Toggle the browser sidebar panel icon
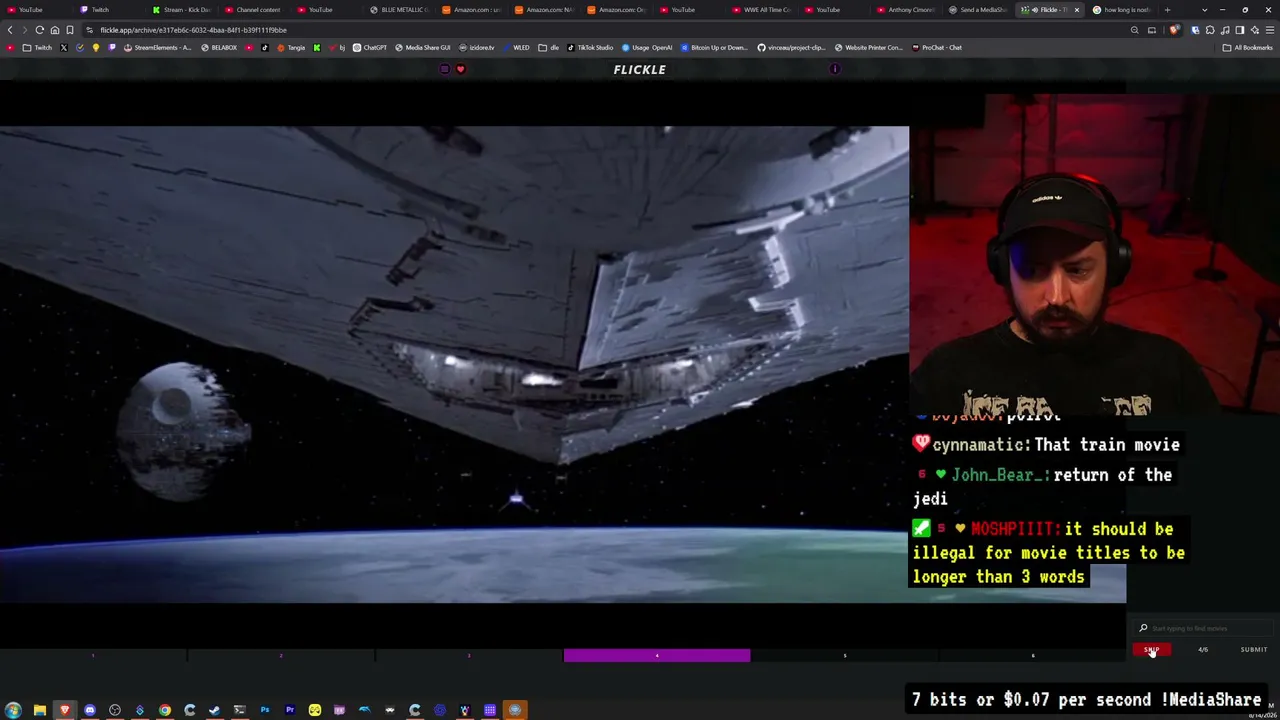 pyautogui.click(x=1240, y=30)
